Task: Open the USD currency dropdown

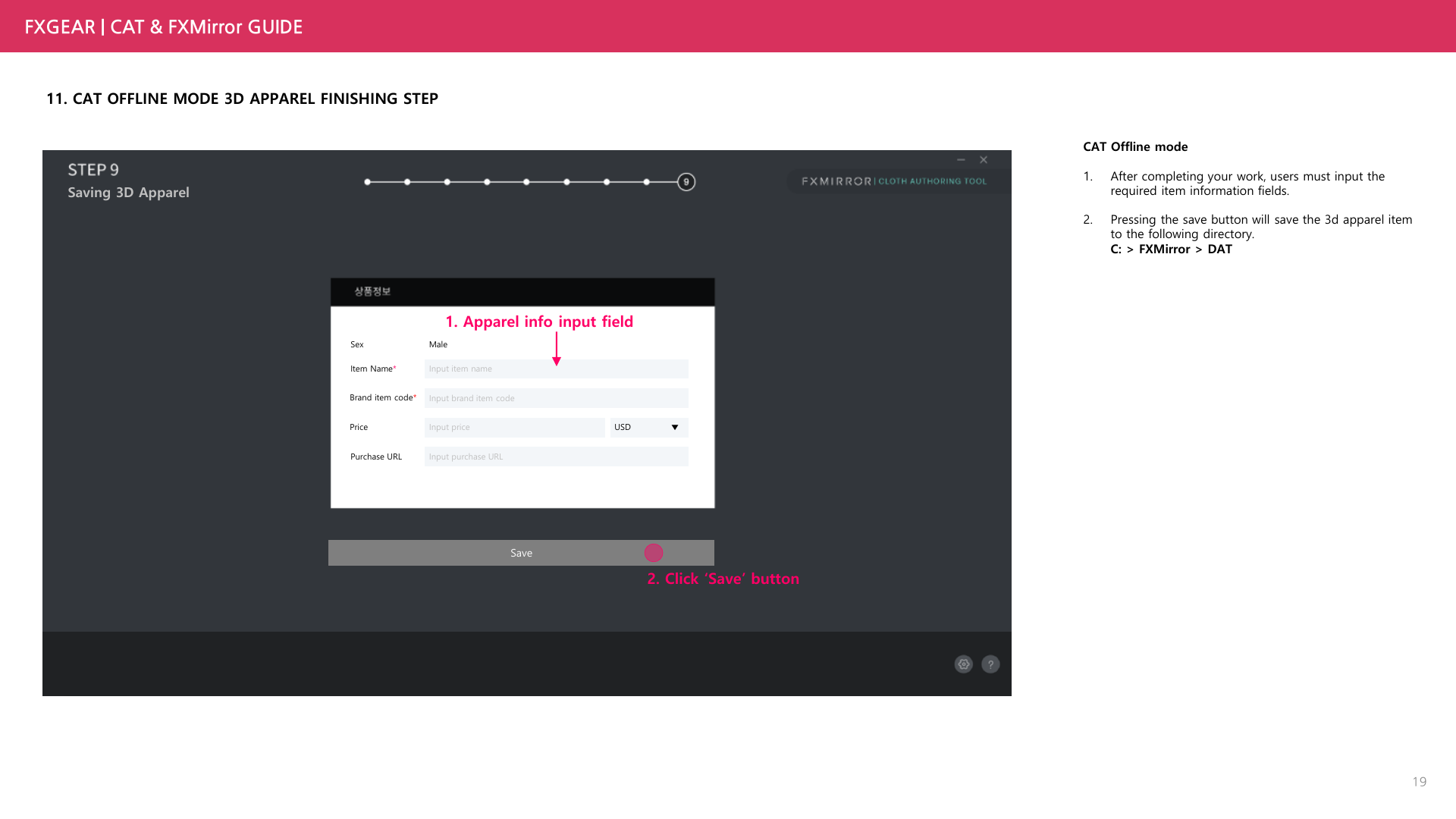Action: click(x=649, y=428)
